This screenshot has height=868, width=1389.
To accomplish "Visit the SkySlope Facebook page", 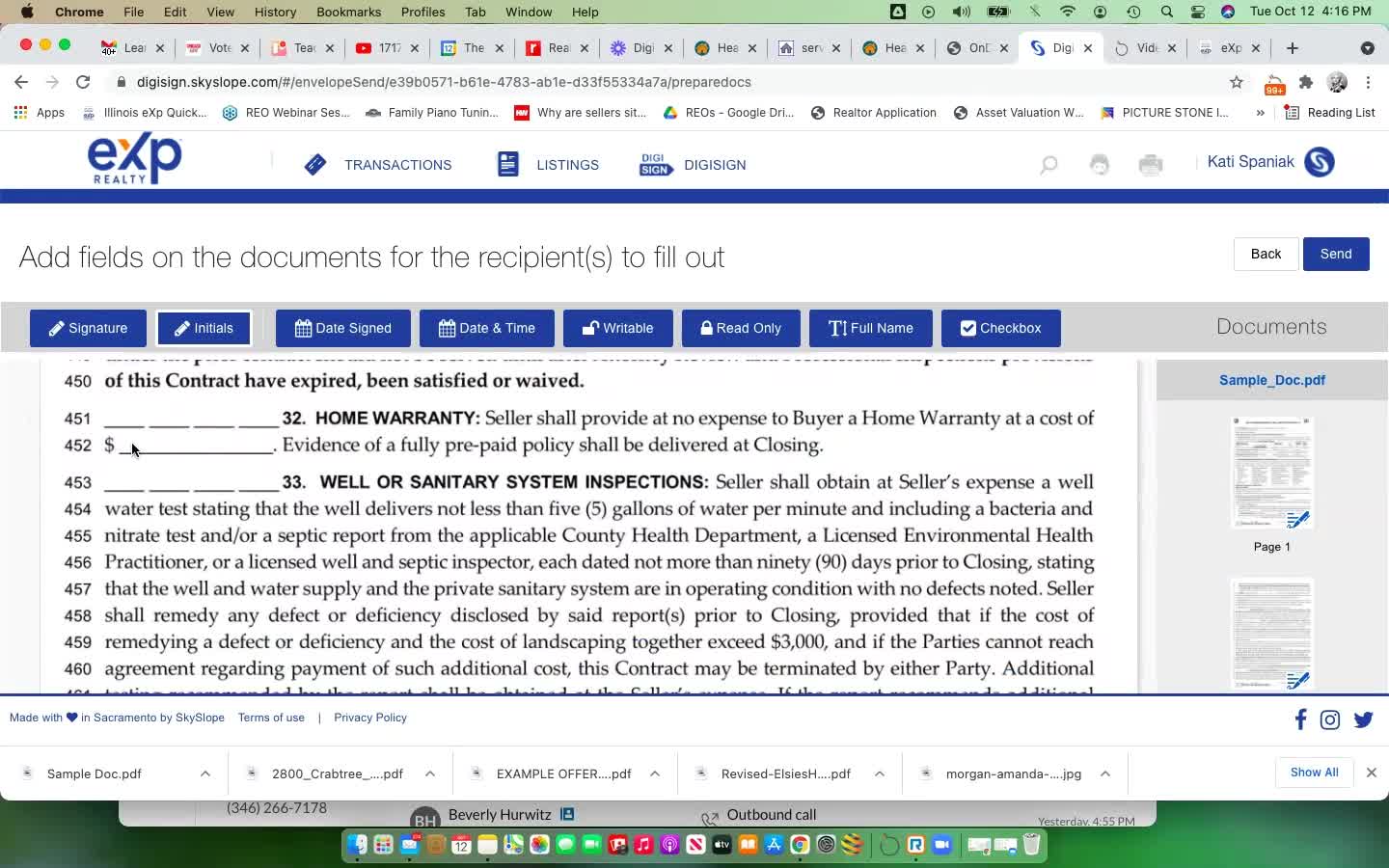I will 1300,719.
